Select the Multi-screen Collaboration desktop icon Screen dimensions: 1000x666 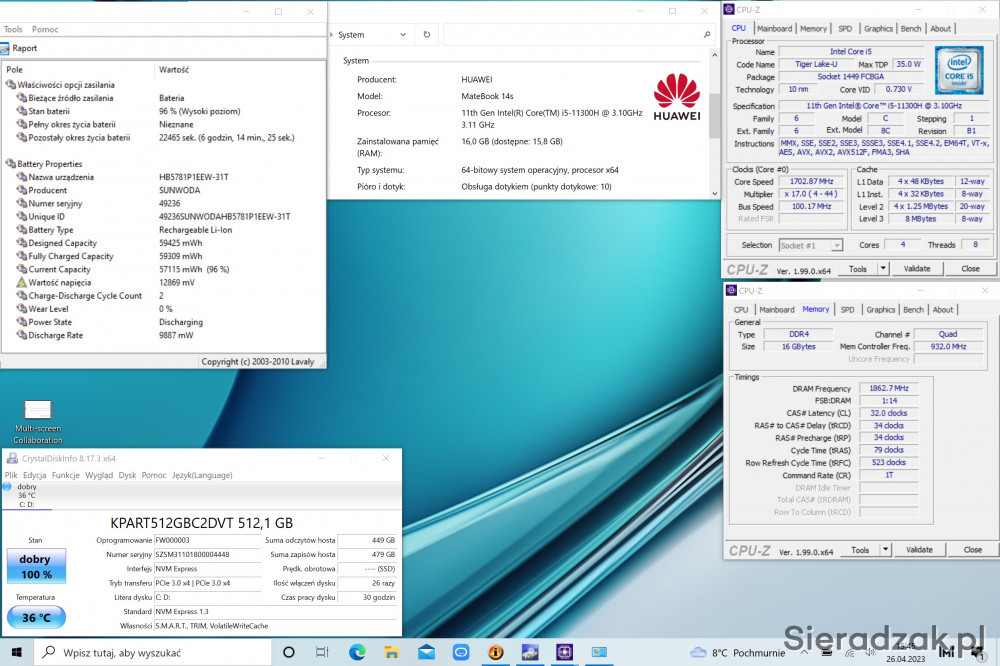pos(38,422)
